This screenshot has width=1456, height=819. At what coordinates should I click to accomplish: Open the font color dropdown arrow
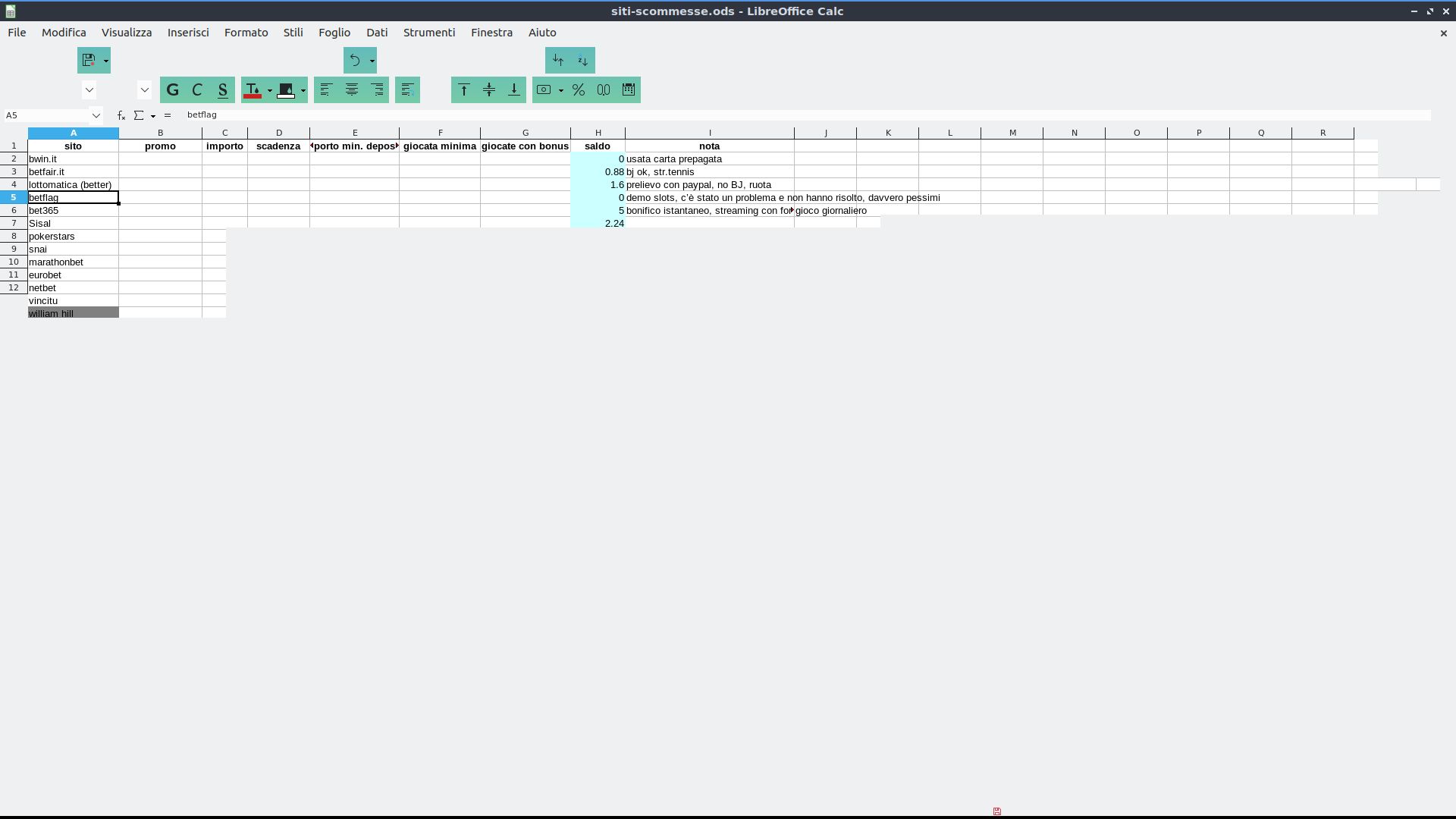click(269, 90)
